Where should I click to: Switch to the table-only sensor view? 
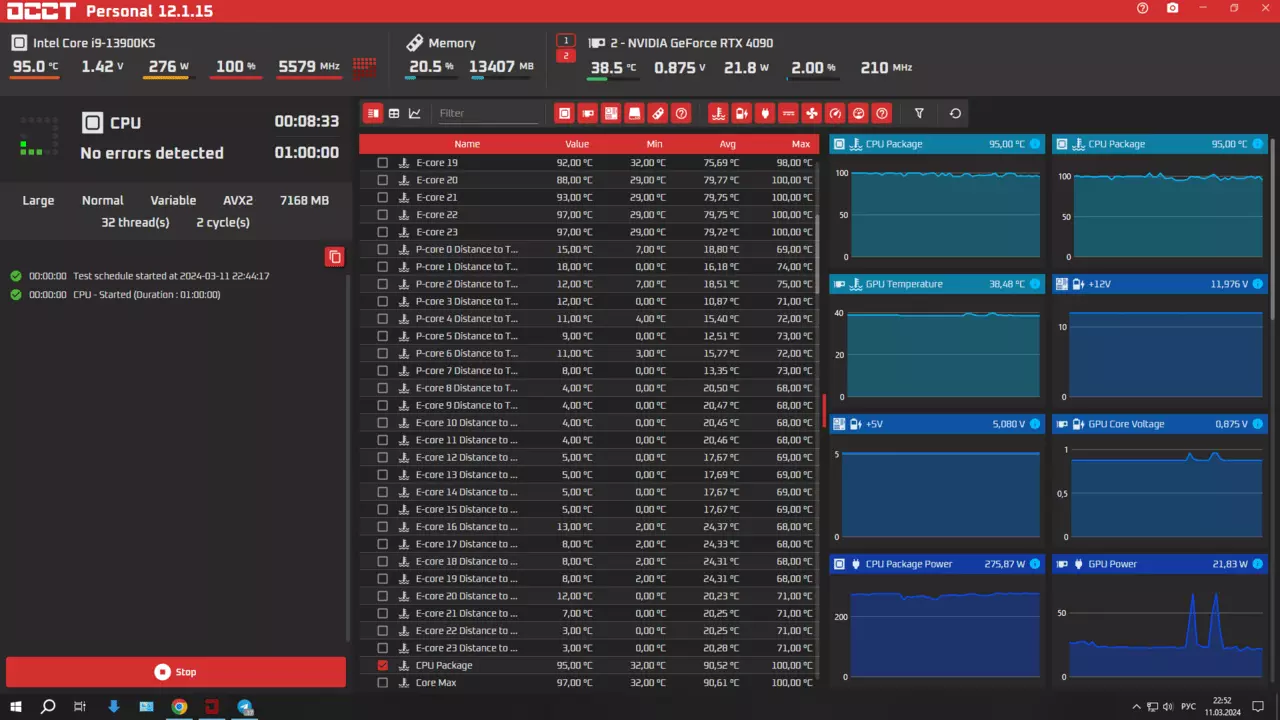394,113
